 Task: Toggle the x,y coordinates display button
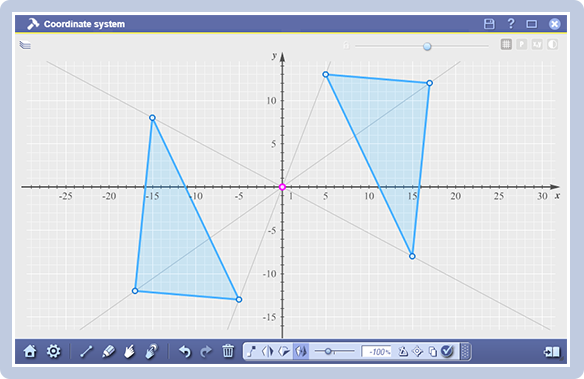point(537,44)
